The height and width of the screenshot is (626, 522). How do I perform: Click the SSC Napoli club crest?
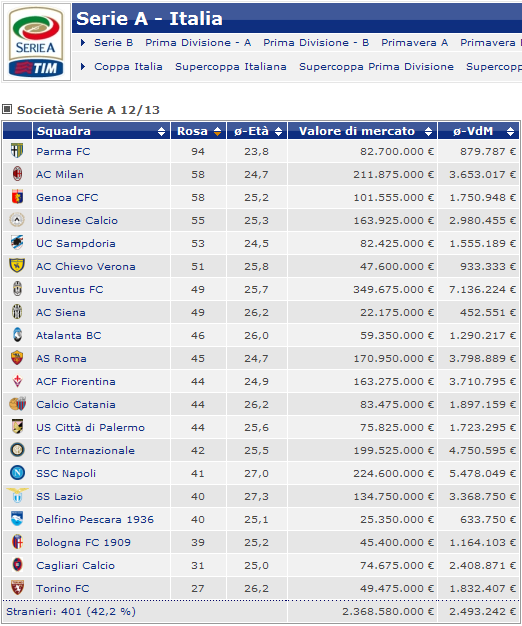point(17,473)
